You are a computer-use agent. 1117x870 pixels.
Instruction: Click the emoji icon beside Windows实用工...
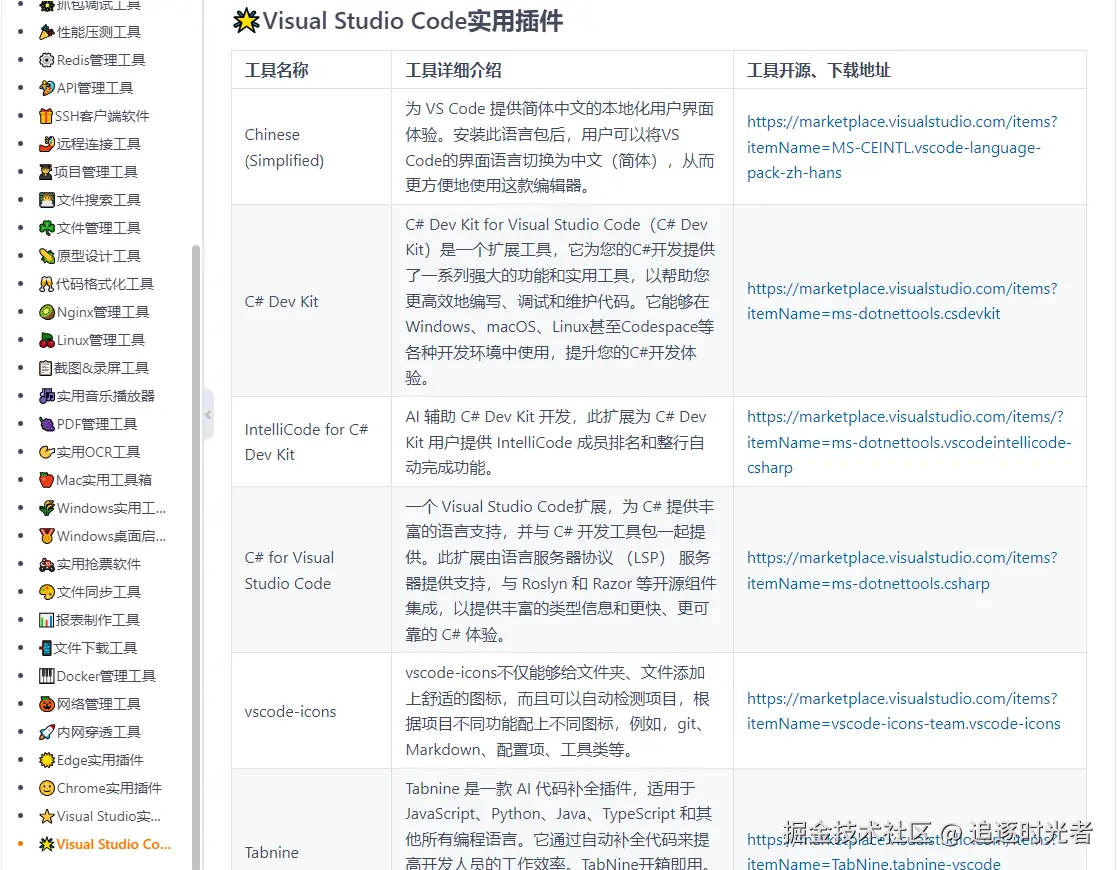[46, 508]
